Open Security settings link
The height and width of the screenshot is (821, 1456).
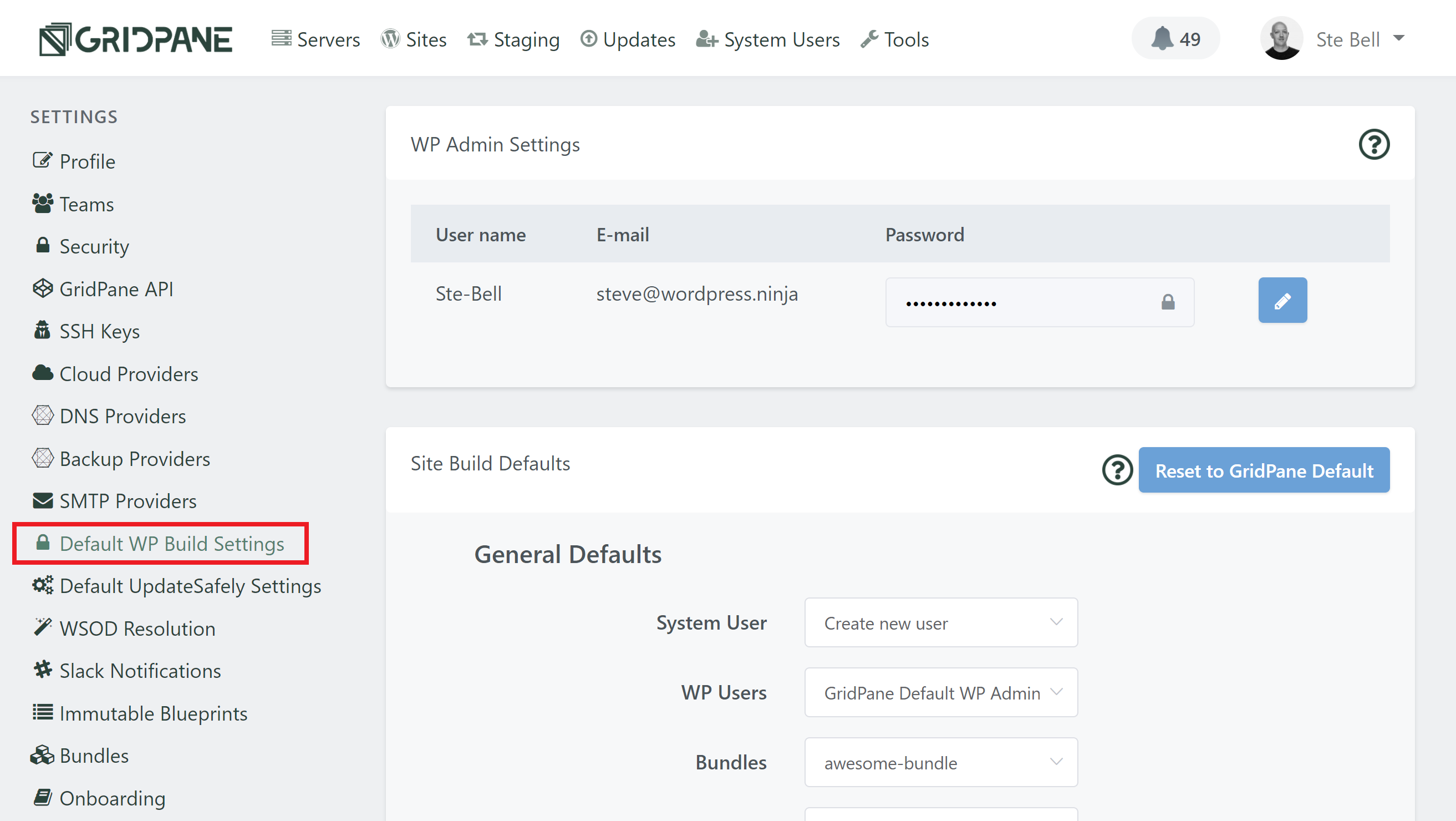(x=94, y=246)
